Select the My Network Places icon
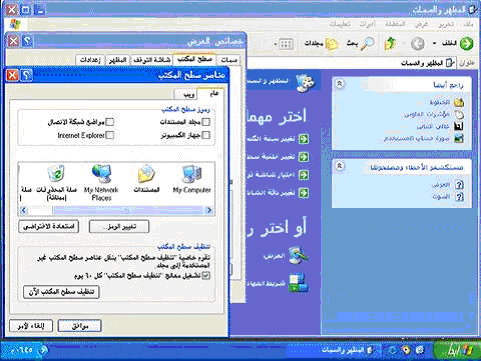This screenshot has width=481, height=361. tap(101, 183)
